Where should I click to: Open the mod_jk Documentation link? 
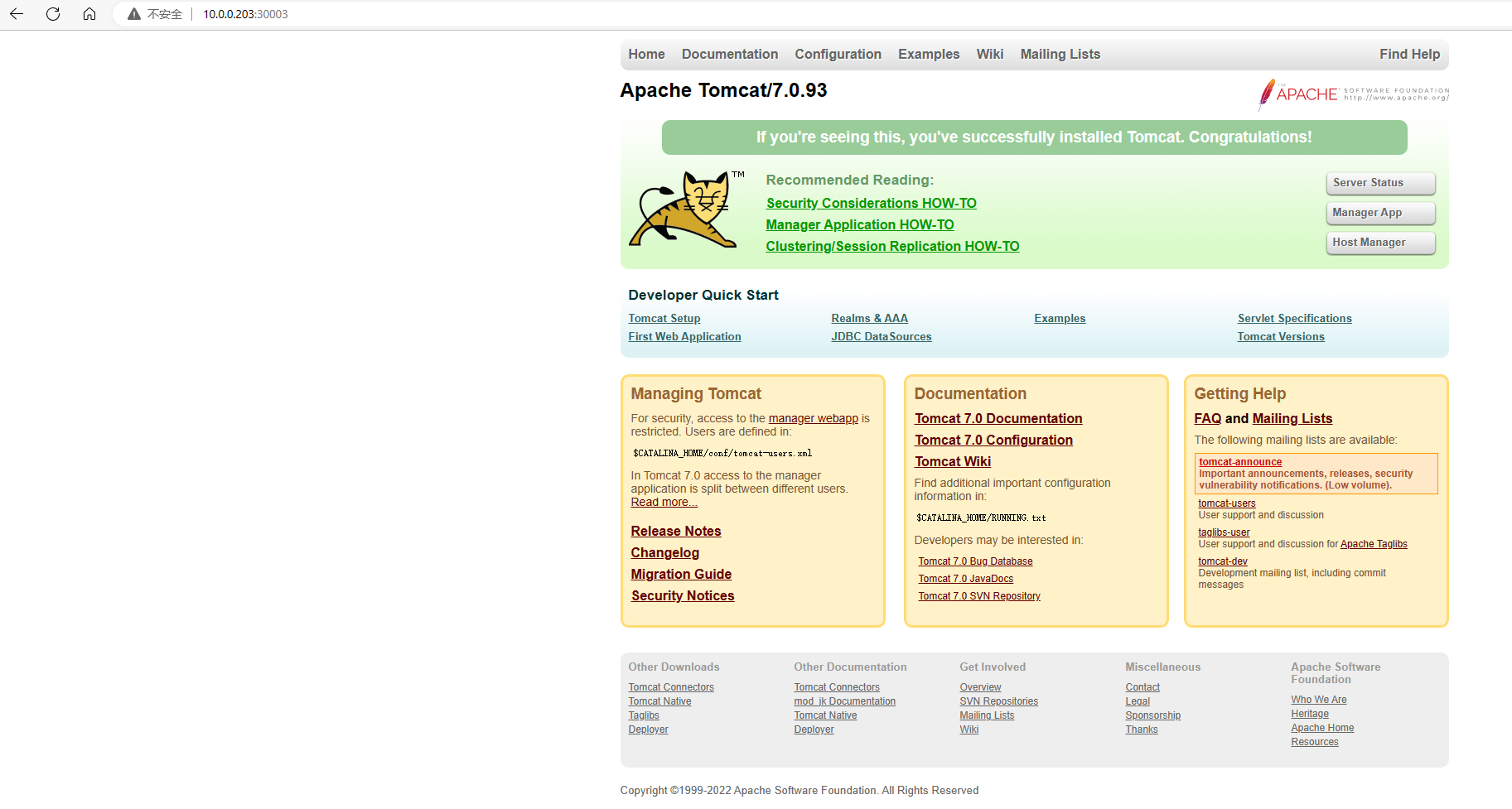[x=844, y=701]
